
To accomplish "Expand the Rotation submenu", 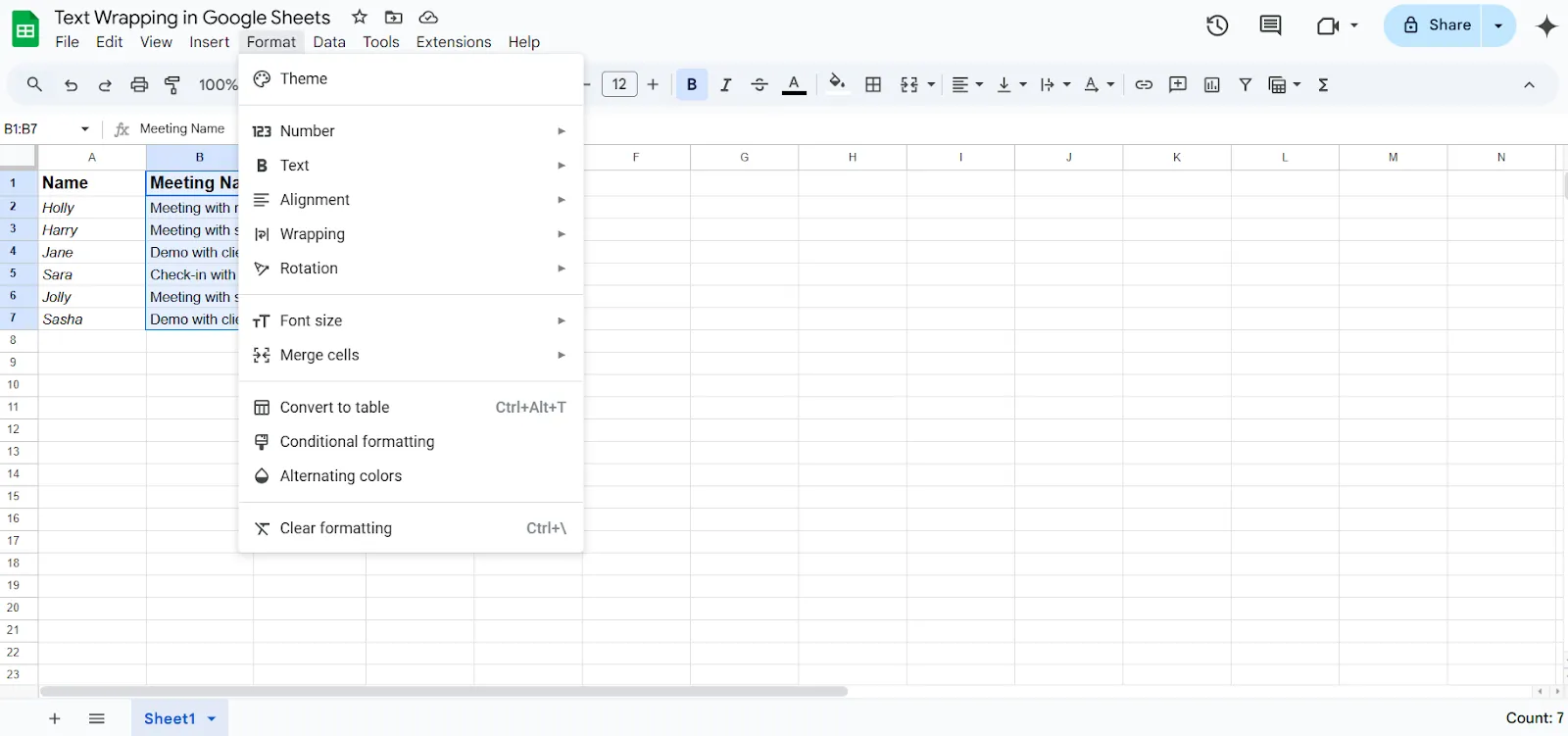I will [412, 269].
